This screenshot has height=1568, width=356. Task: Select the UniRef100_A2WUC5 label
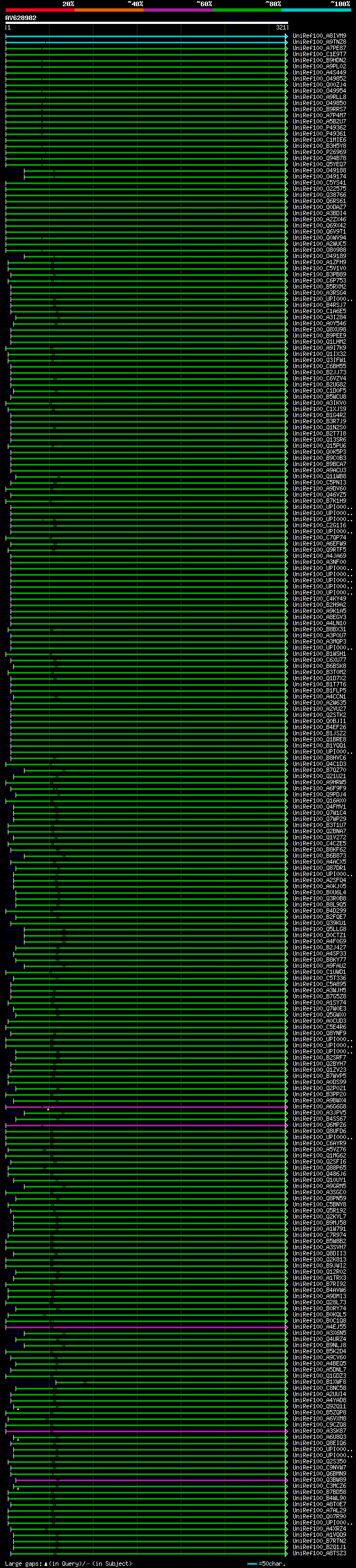pyautogui.click(x=319, y=244)
